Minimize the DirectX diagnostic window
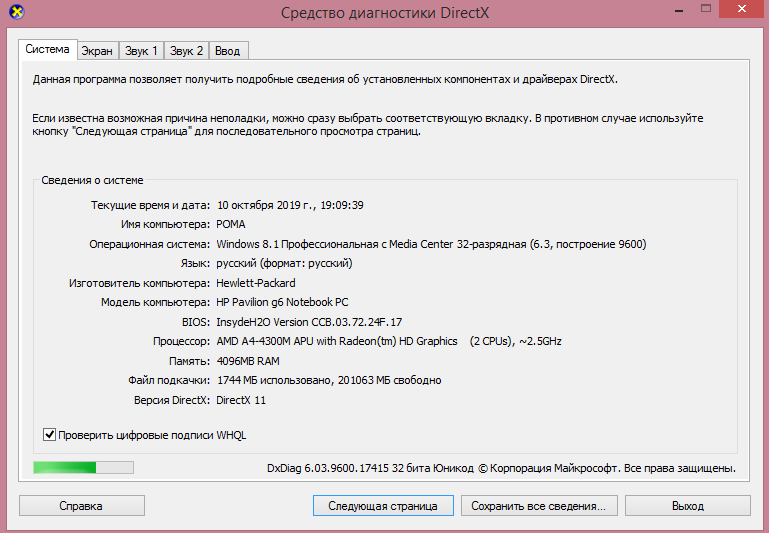Screen dimensions: 769x533 click(679, 10)
